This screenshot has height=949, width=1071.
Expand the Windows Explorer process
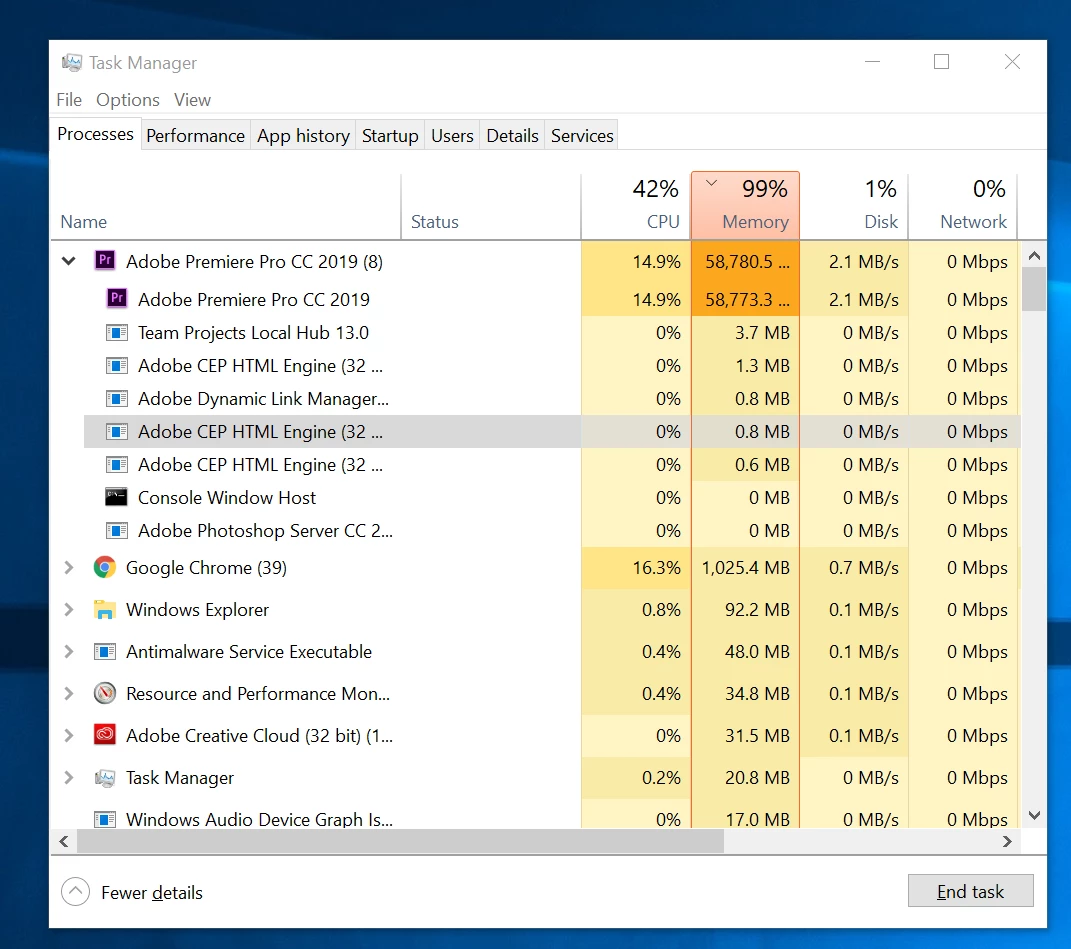click(x=68, y=609)
